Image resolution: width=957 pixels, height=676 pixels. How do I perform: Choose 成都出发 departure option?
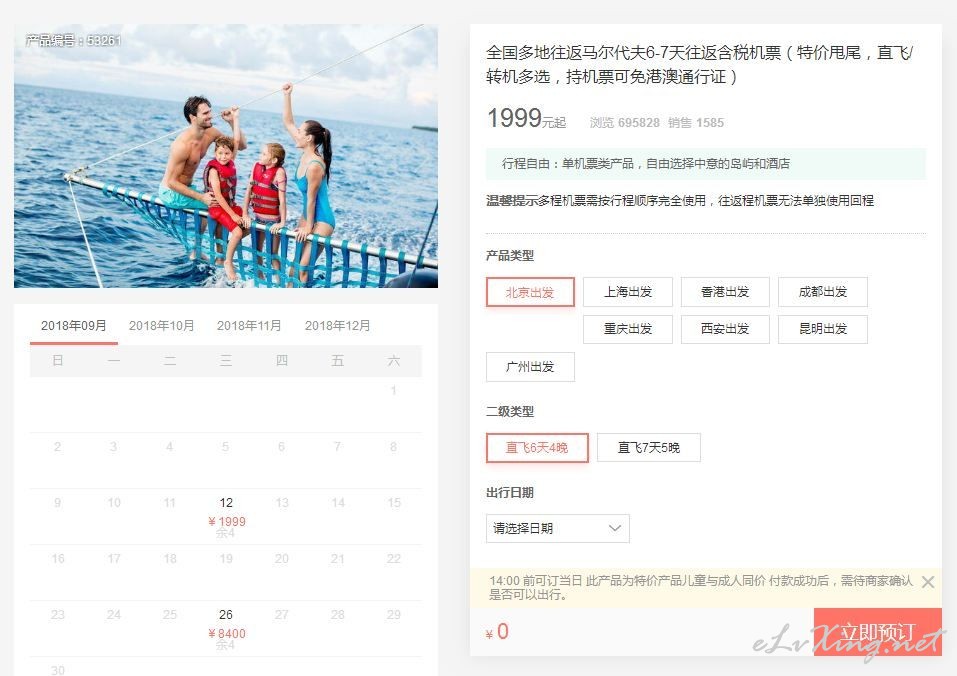coord(823,292)
